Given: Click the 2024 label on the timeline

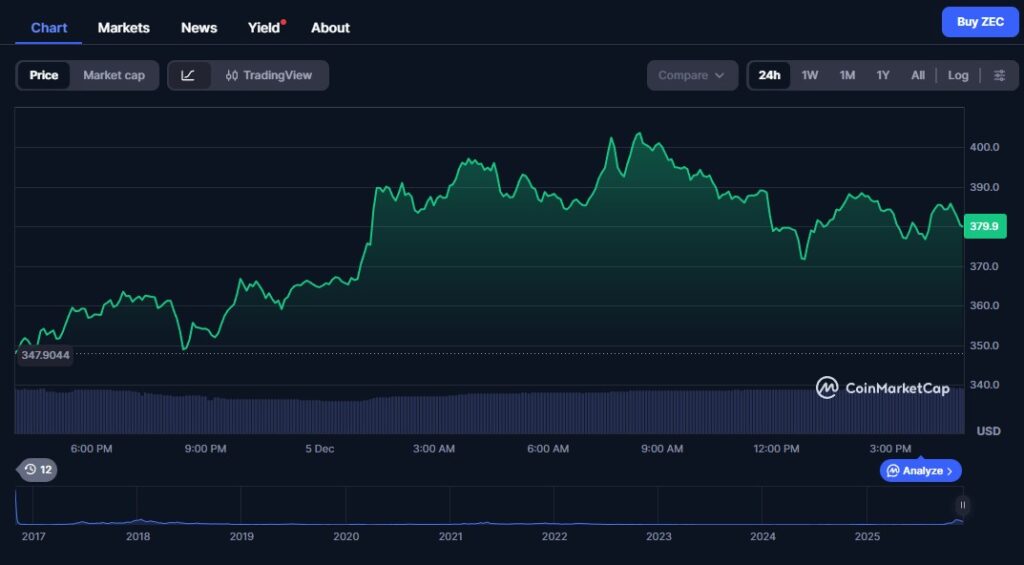Looking at the screenshot, I should point(763,536).
